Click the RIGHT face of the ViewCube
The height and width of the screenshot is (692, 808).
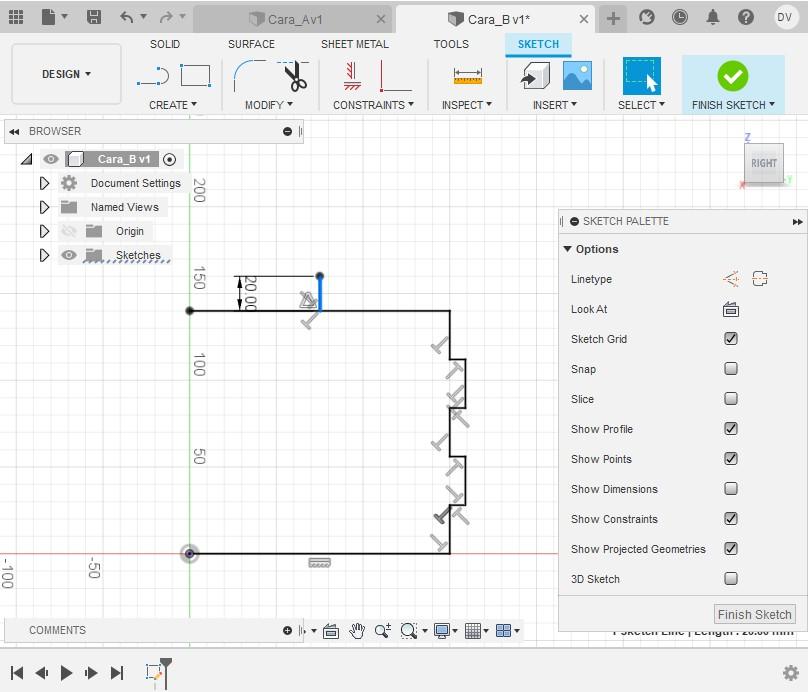point(764,163)
